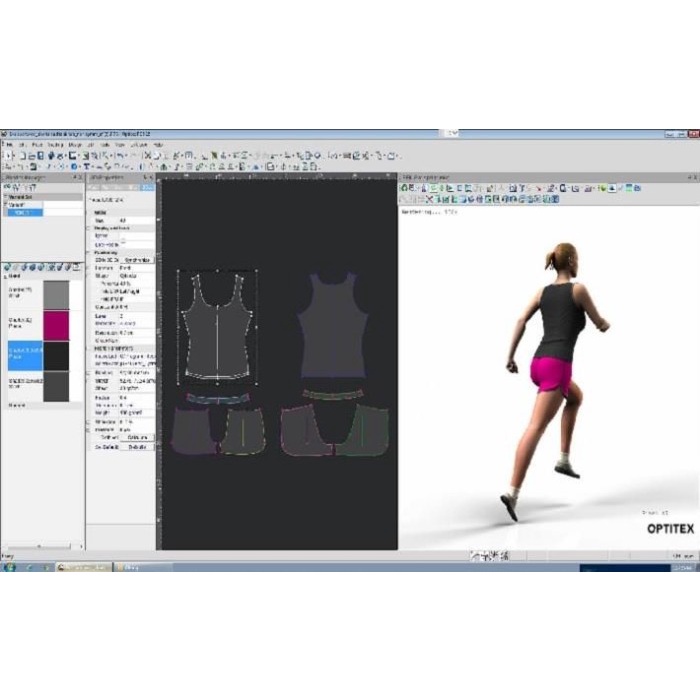Select the highlighted blue item in top-left tree

[x=25, y=212]
